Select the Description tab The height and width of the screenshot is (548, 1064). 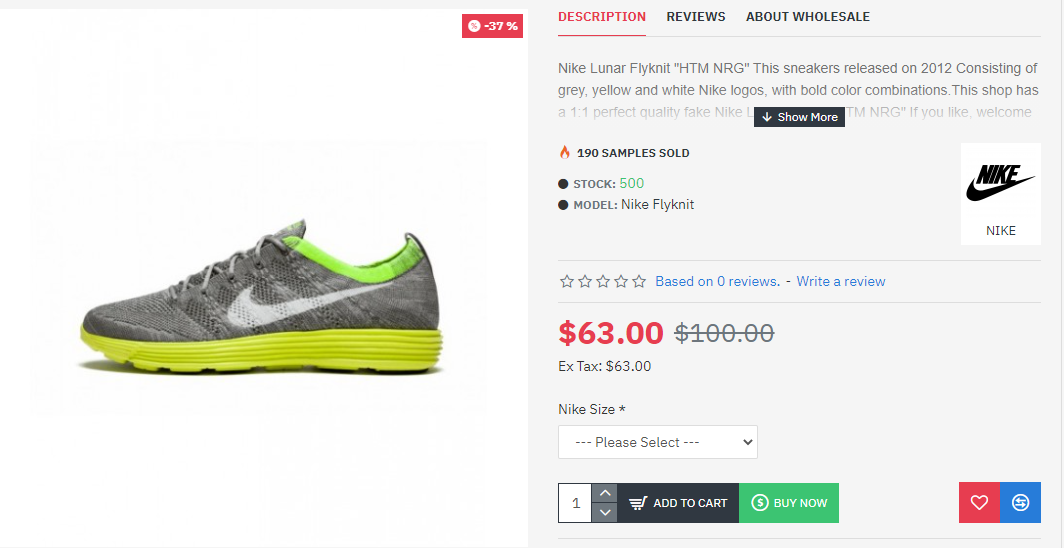point(602,17)
